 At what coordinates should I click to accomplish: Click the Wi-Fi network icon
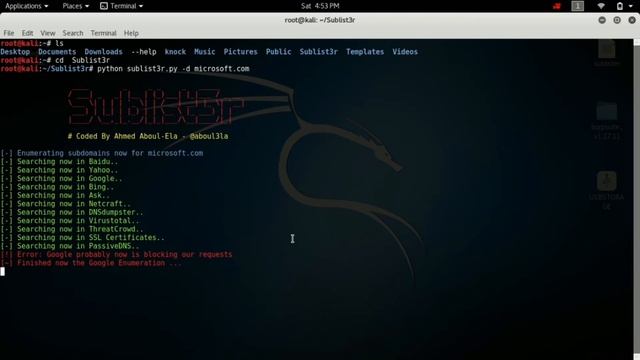601,6
